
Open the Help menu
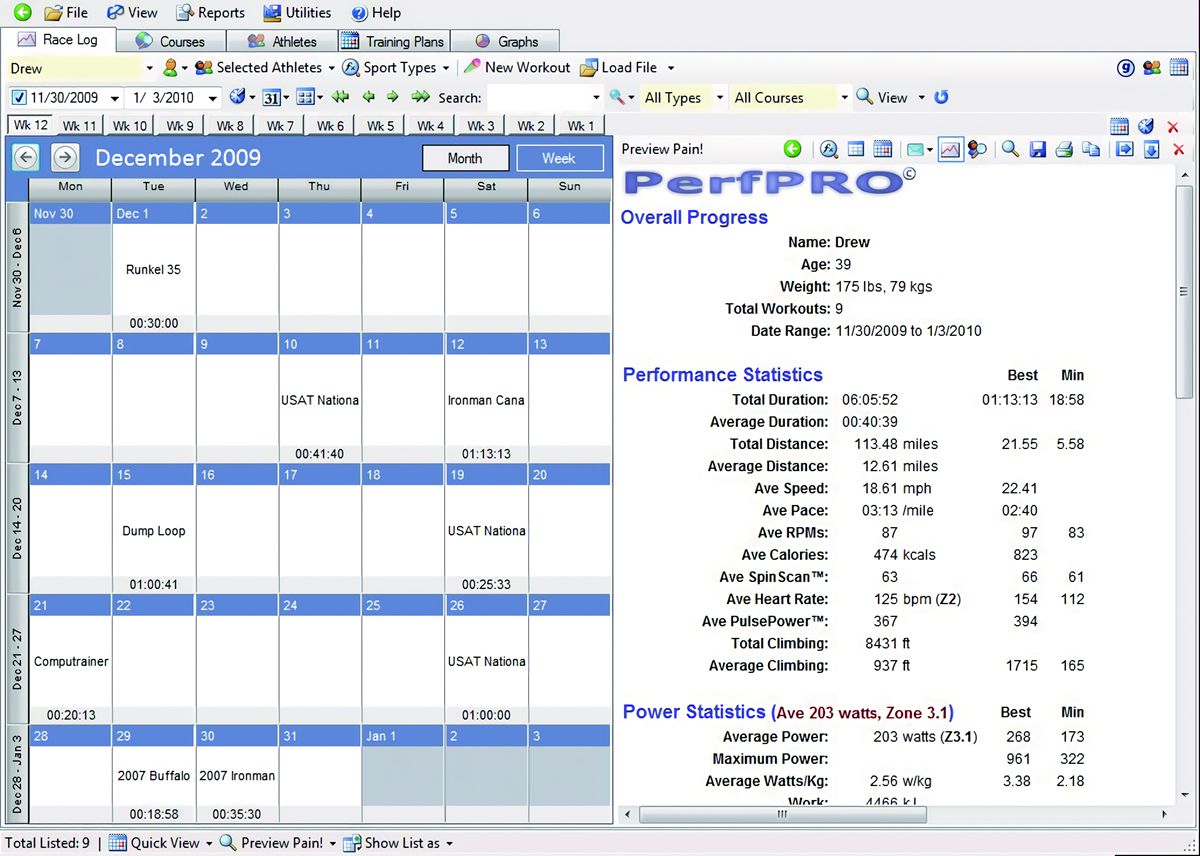(x=376, y=13)
